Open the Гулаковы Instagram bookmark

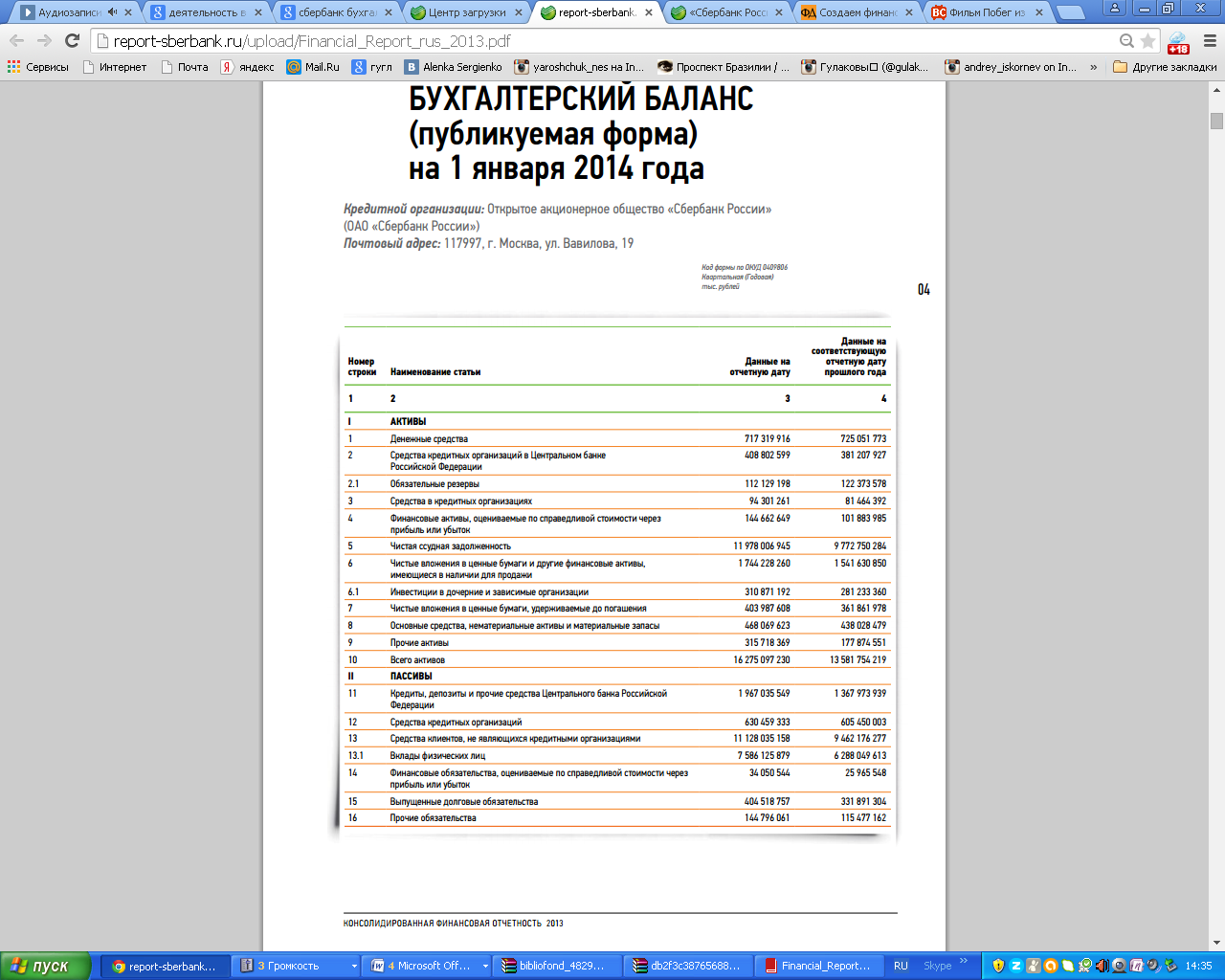865,67
